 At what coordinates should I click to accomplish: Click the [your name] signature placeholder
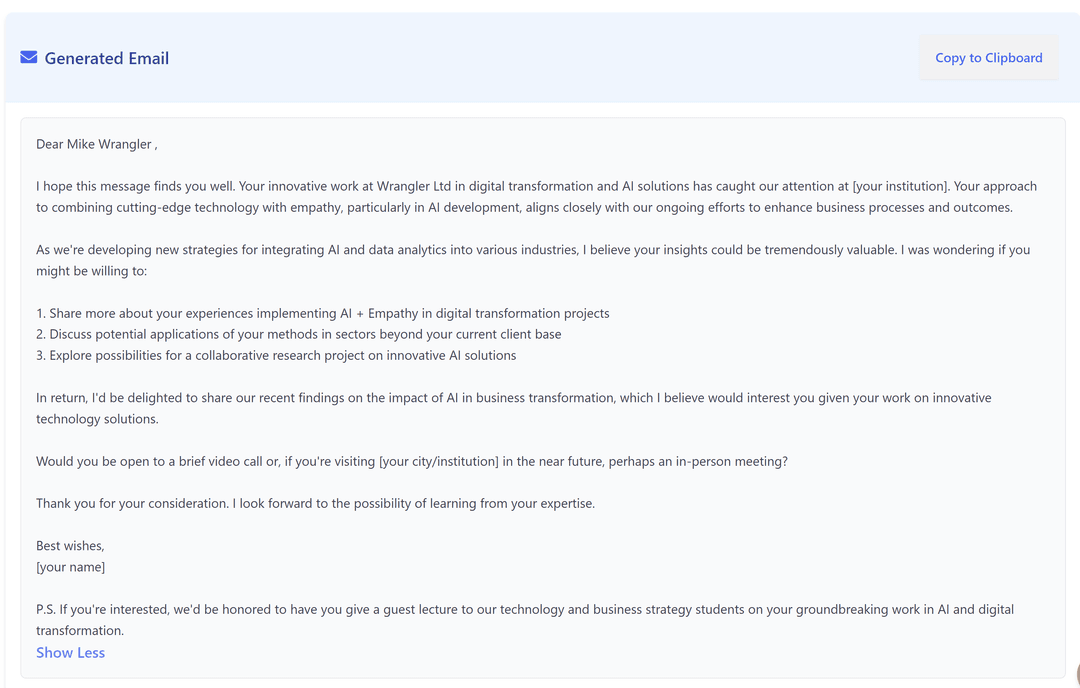point(70,566)
